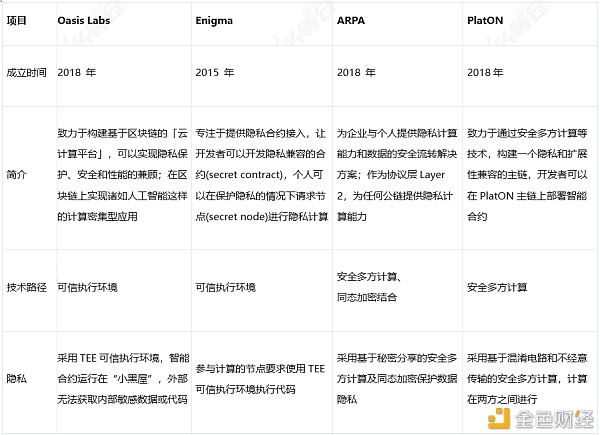Click ARPA 安全多方计算、同态加密结合 cell
This screenshot has height=435, width=600.
coord(369,287)
